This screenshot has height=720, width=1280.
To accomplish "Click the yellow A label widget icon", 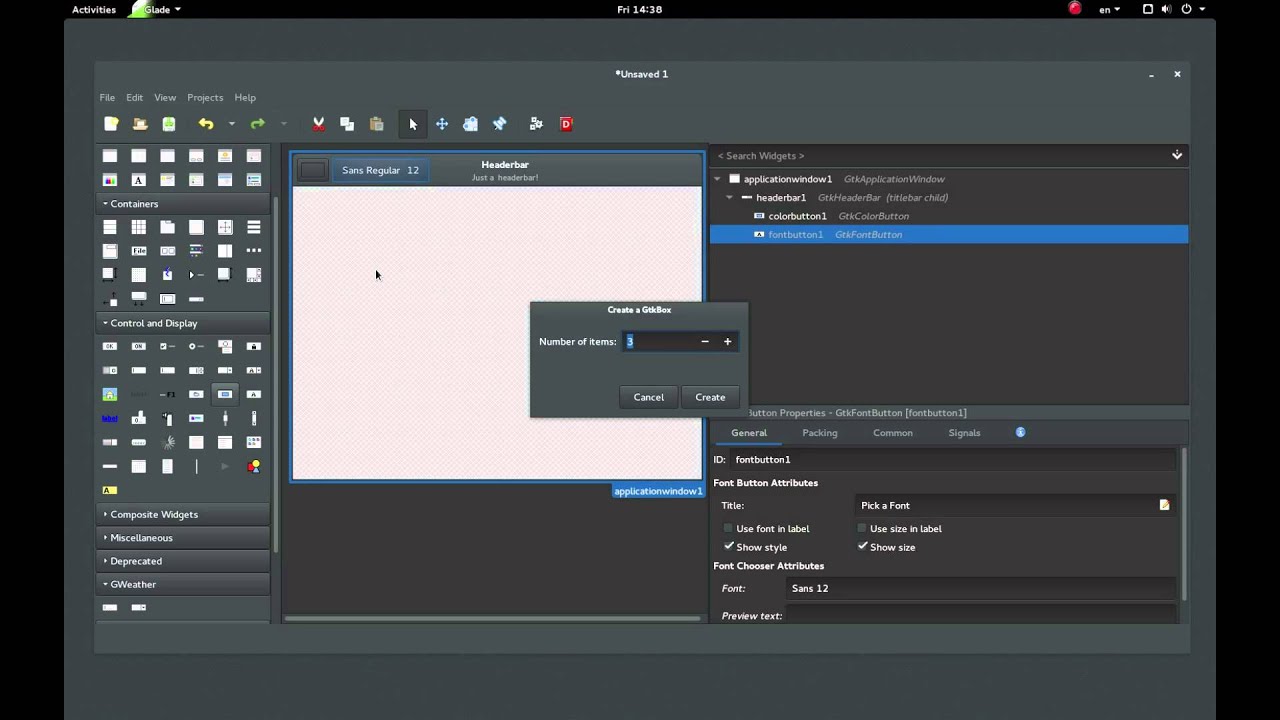I will tap(110, 490).
